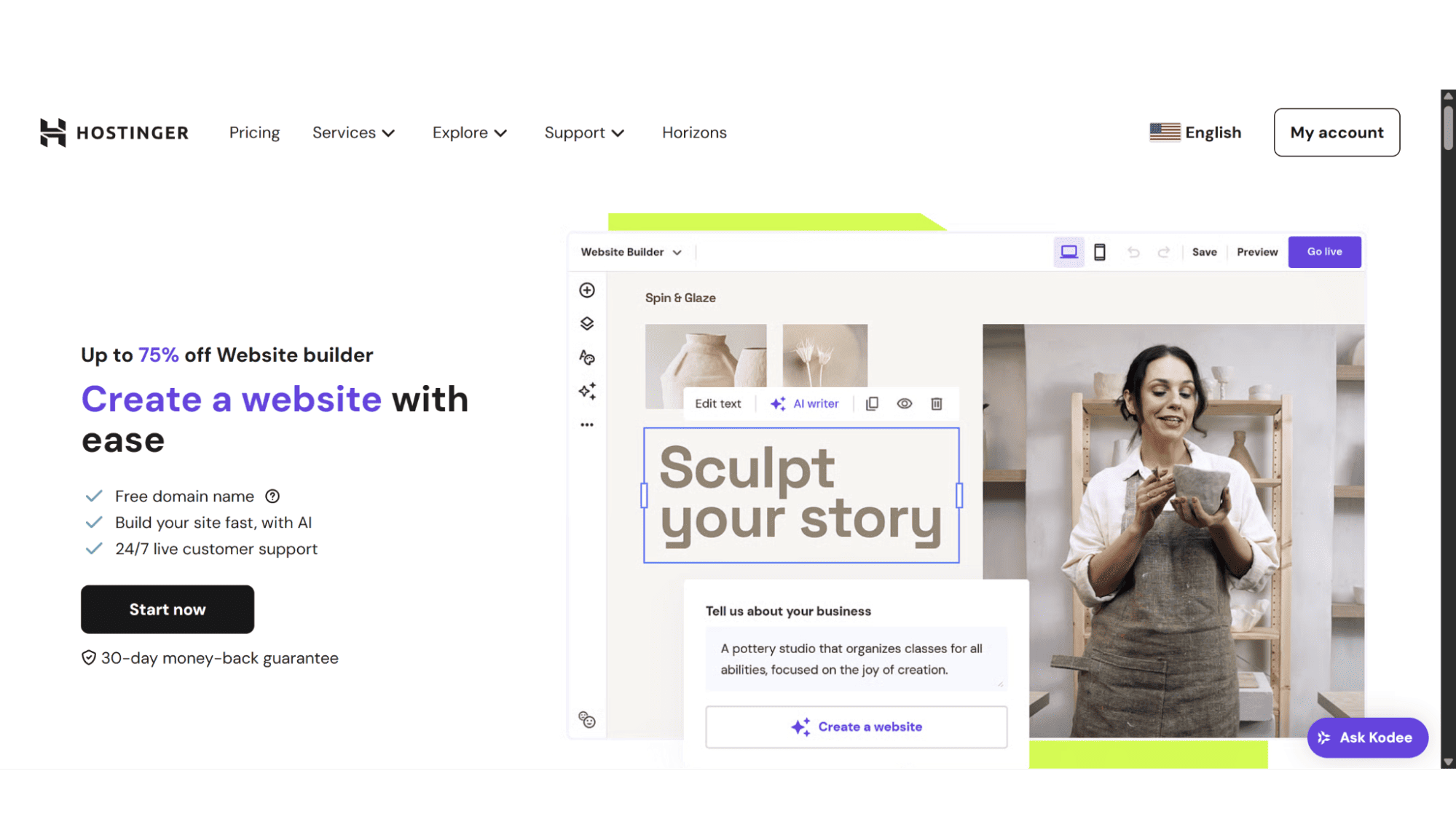The width and height of the screenshot is (1456, 819).
Task: Click the redo arrow in builder
Action: (x=1164, y=252)
